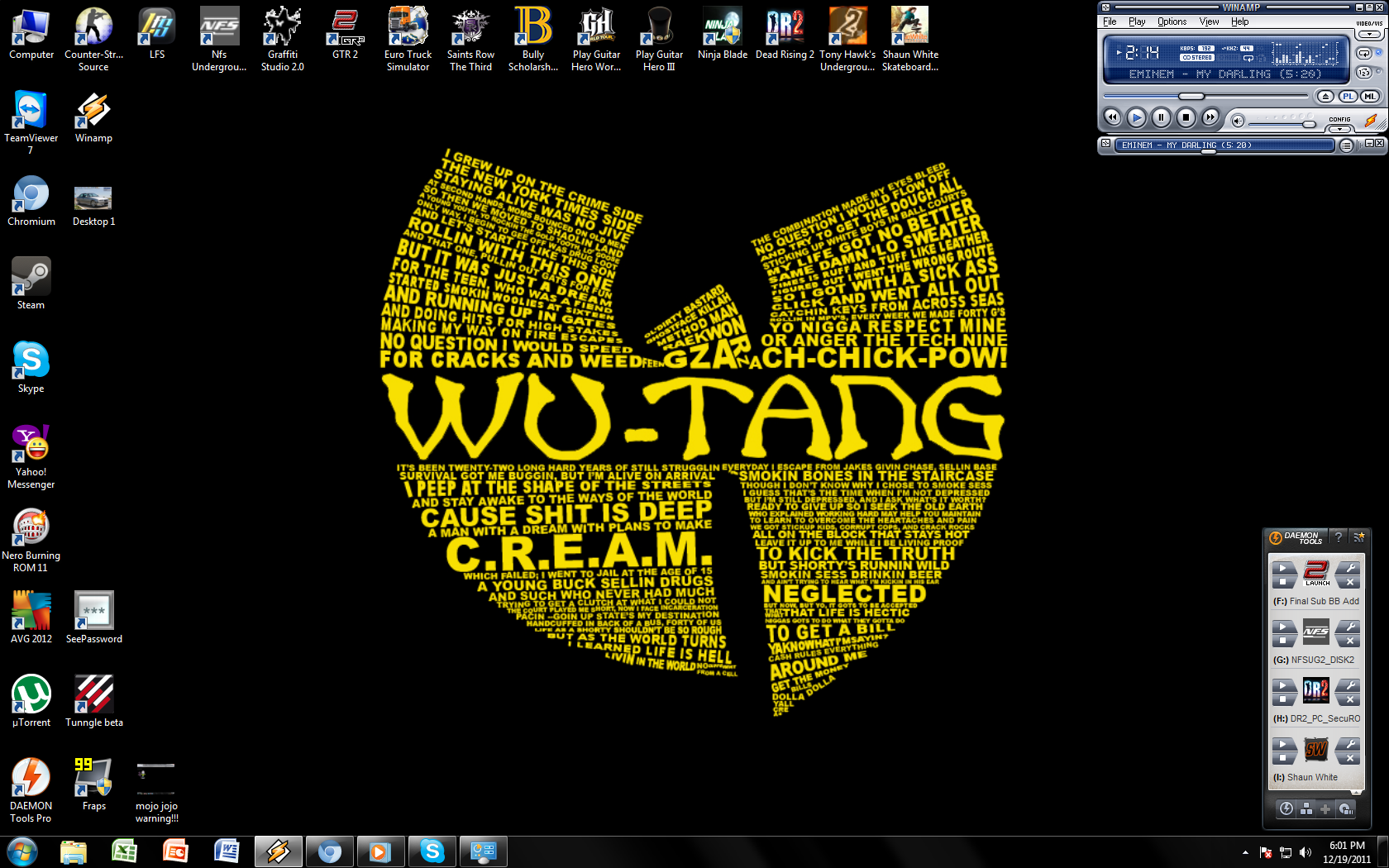This screenshot has height=868, width=1389.
Task: Click the Winamp mute speaker icon
Action: point(1238,121)
